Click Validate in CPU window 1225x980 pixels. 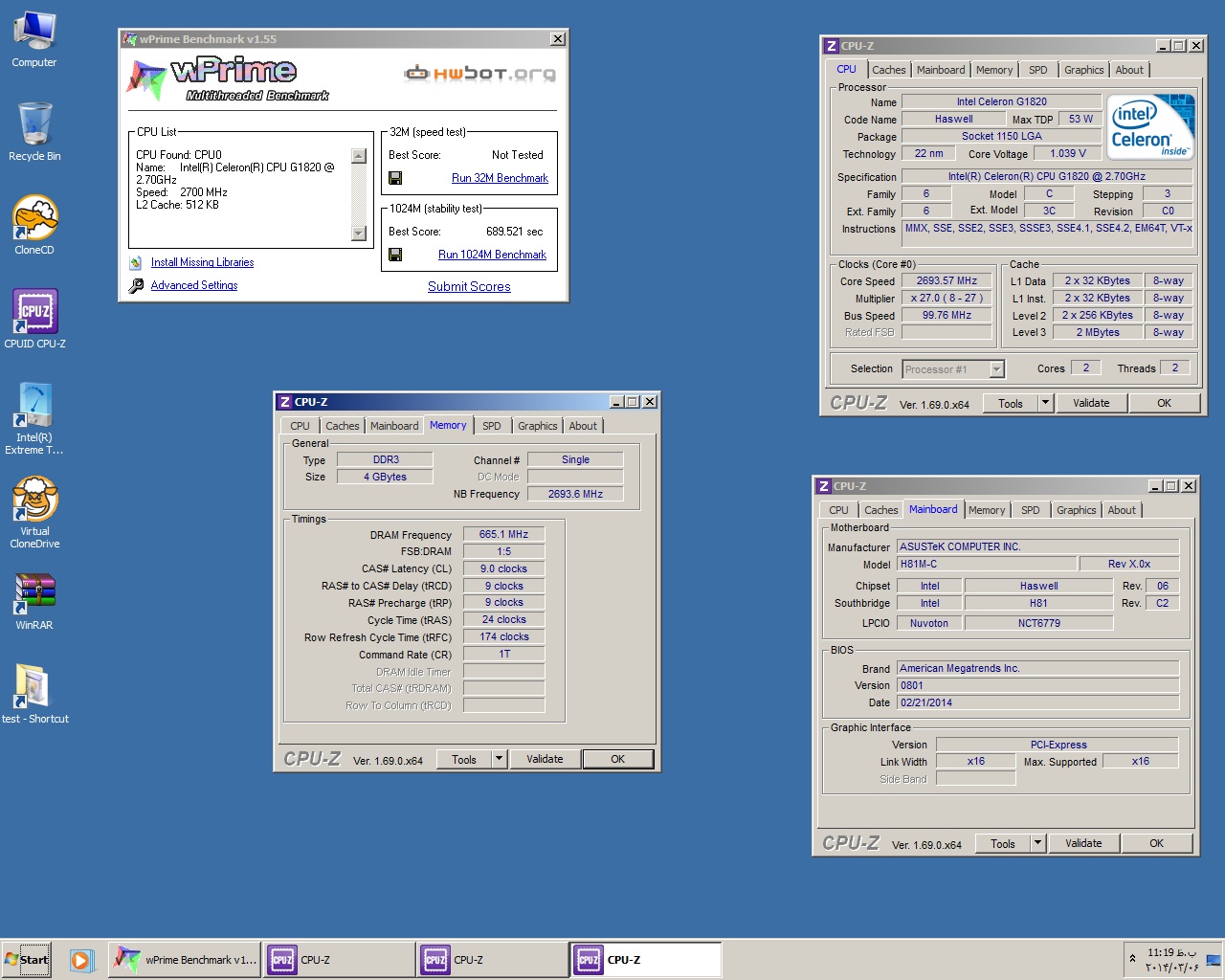coord(1091,403)
